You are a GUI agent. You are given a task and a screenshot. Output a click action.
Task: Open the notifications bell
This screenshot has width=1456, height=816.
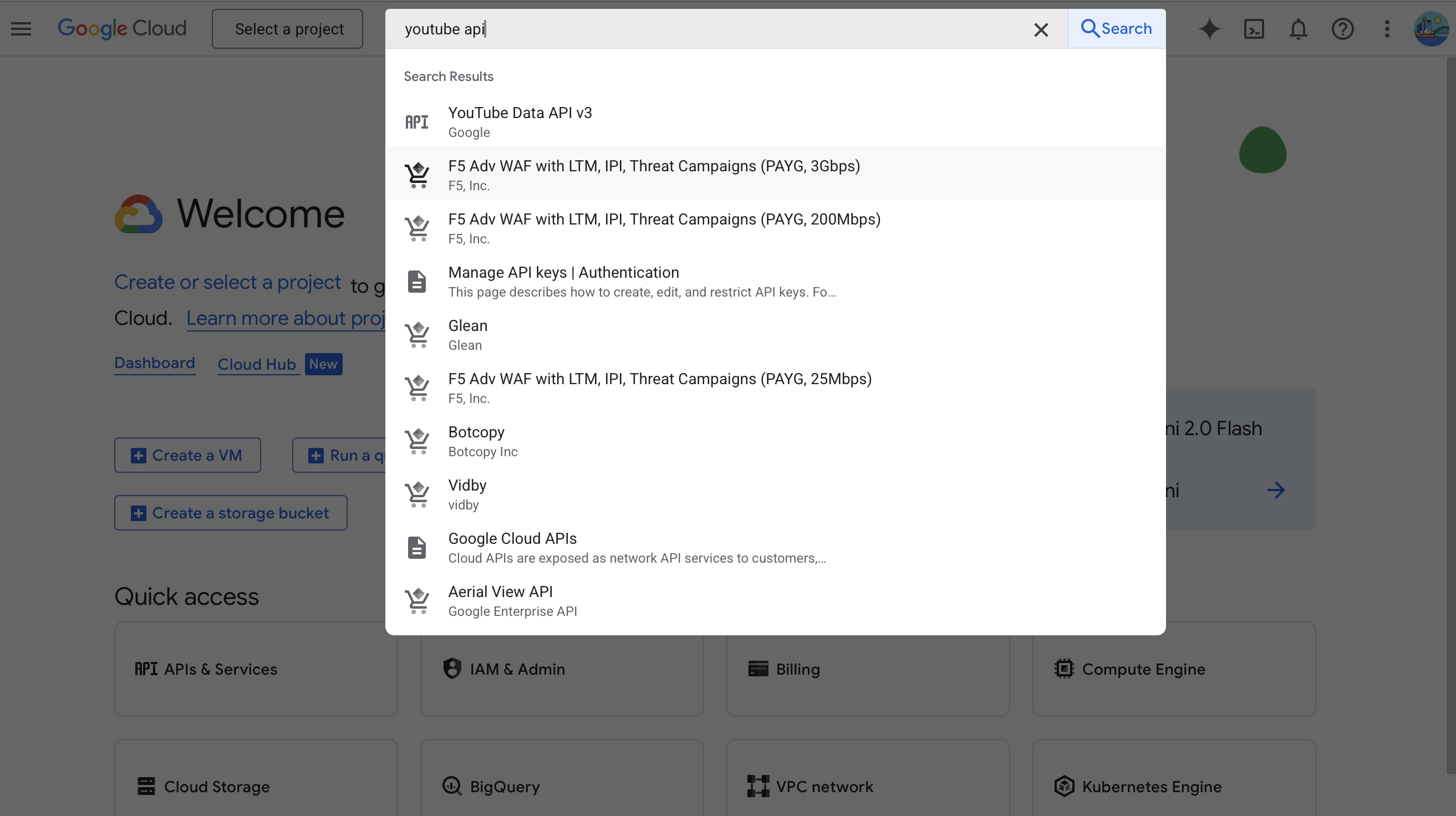(x=1298, y=29)
